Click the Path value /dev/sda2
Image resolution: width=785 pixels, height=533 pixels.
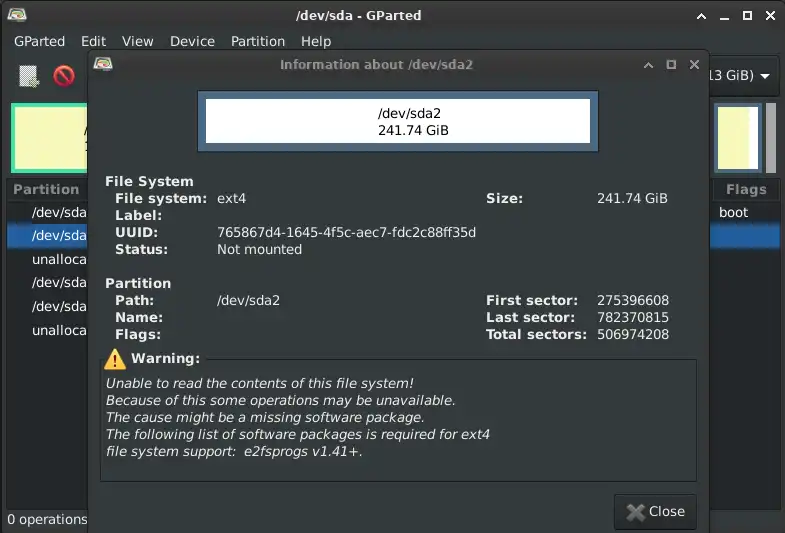(x=248, y=300)
